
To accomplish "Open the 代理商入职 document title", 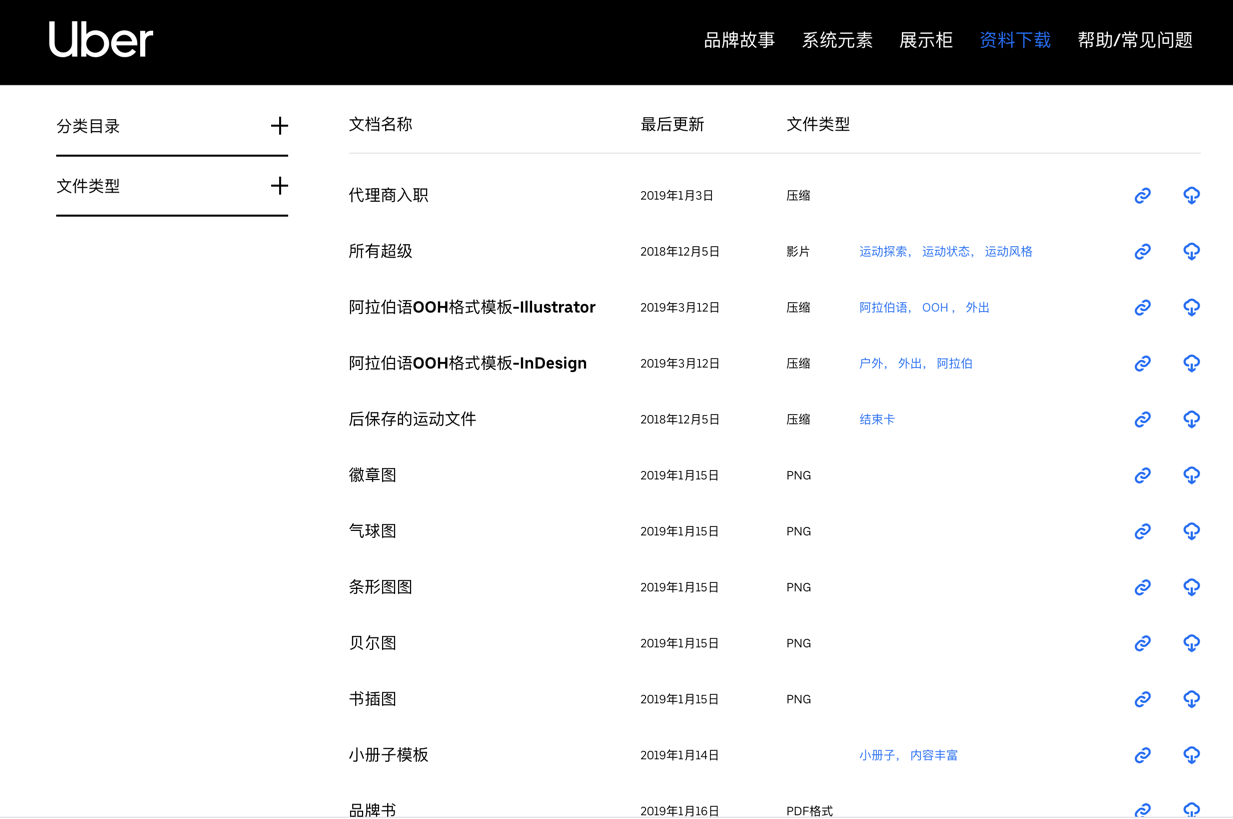I will click(388, 196).
